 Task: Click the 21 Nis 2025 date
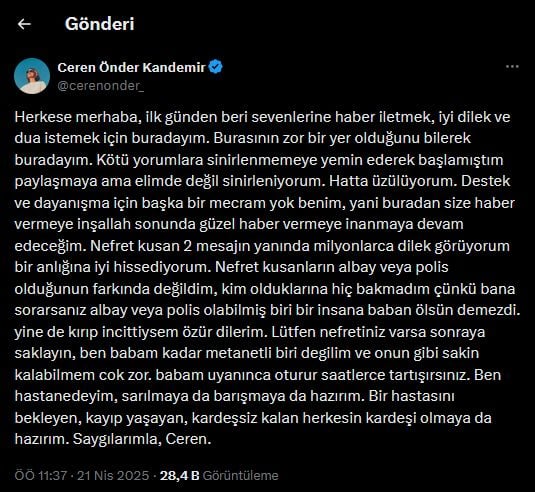click(113, 475)
